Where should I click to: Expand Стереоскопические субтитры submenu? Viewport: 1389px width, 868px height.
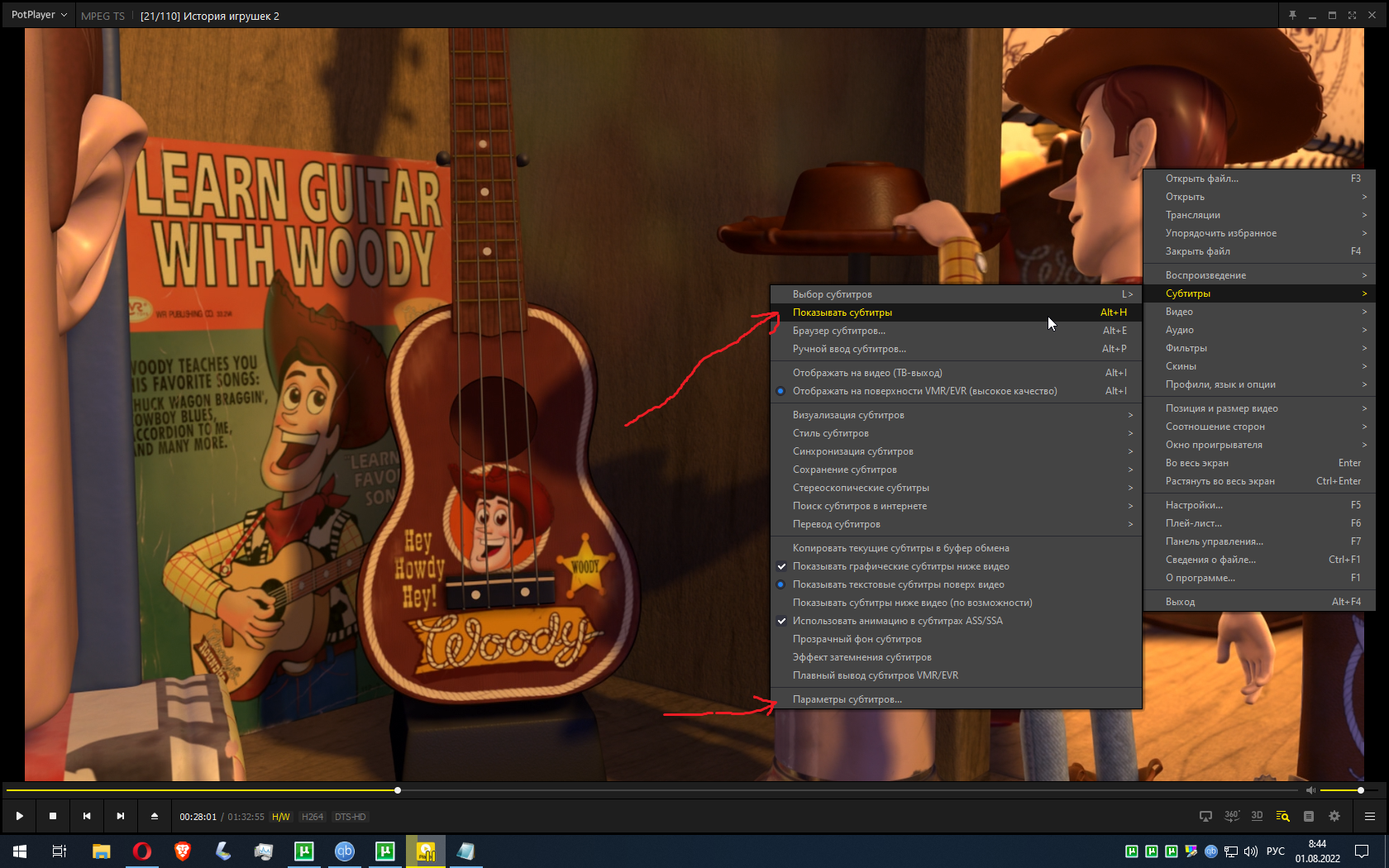[x=956, y=488]
